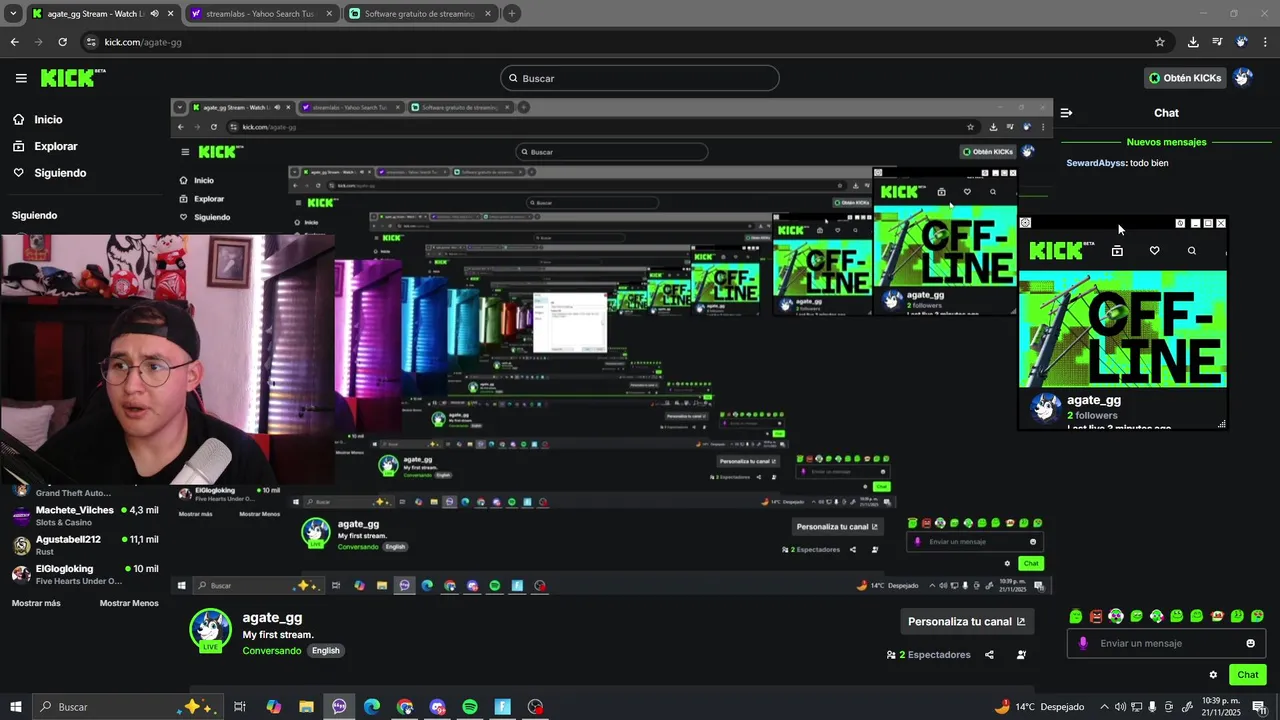Click the heart icon in floating Kick window
Viewport: 1280px width, 720px height.
pos(1154,251)
